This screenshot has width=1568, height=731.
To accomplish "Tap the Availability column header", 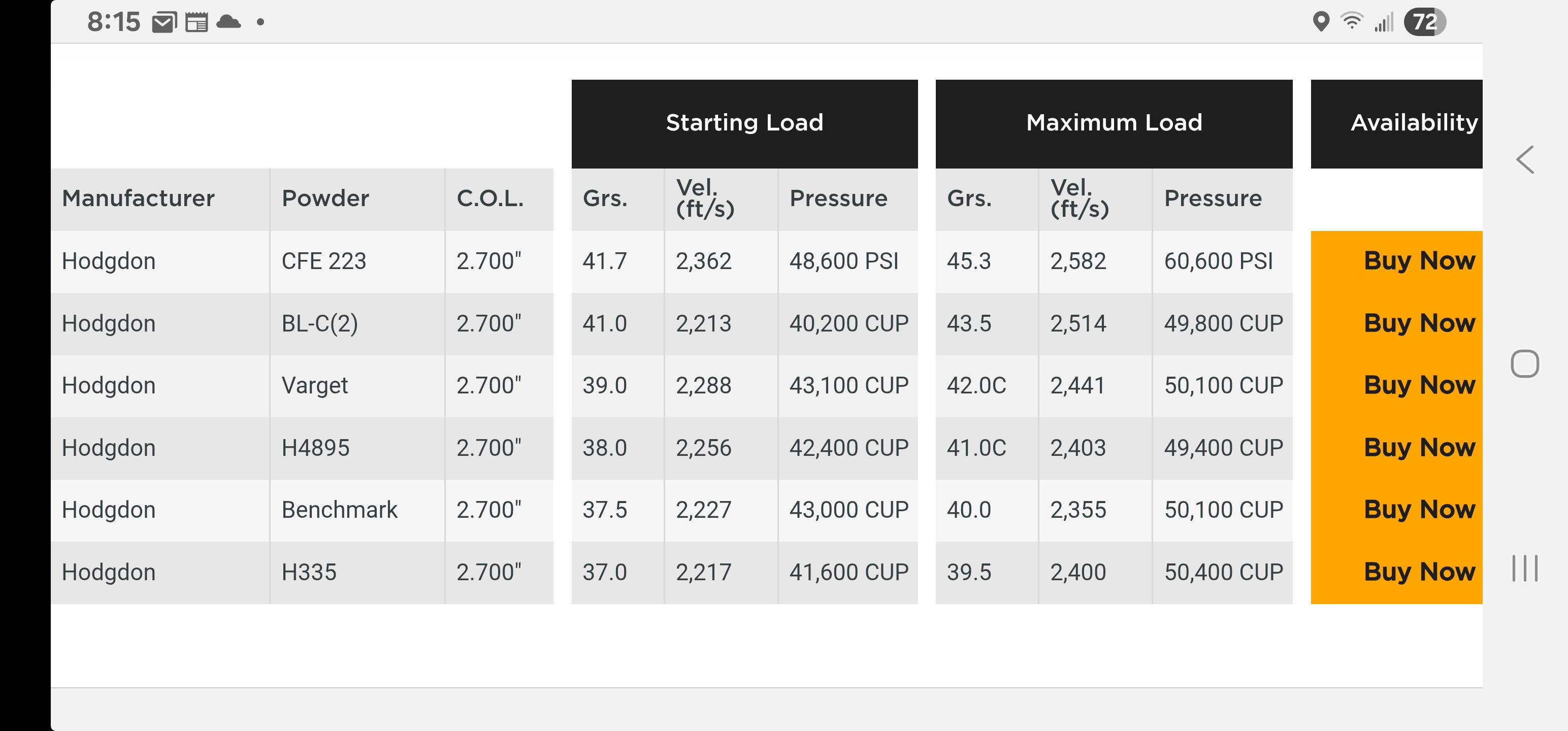I will [1414, 123].
